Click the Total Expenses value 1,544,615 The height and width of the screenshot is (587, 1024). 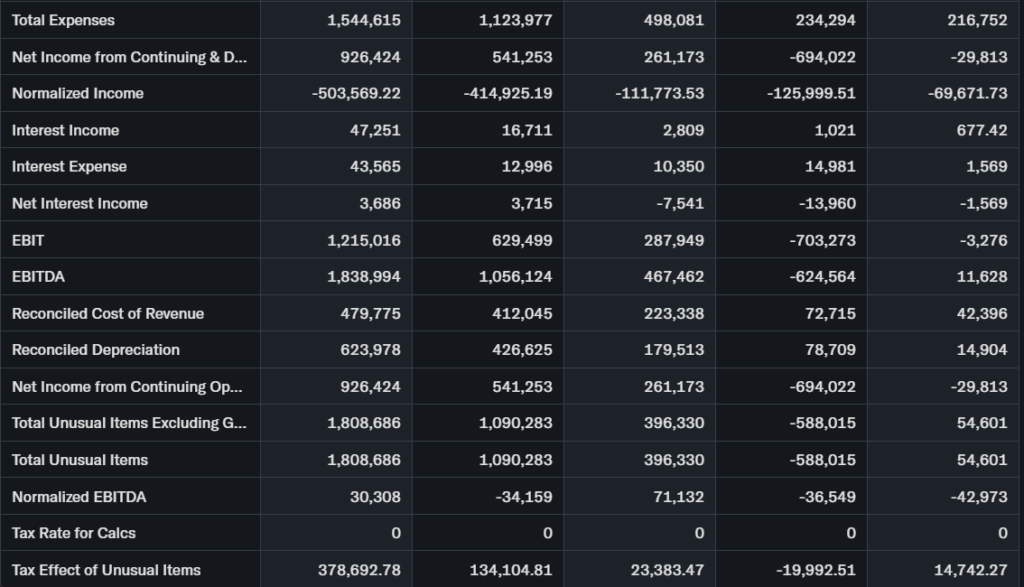[364, 20]
